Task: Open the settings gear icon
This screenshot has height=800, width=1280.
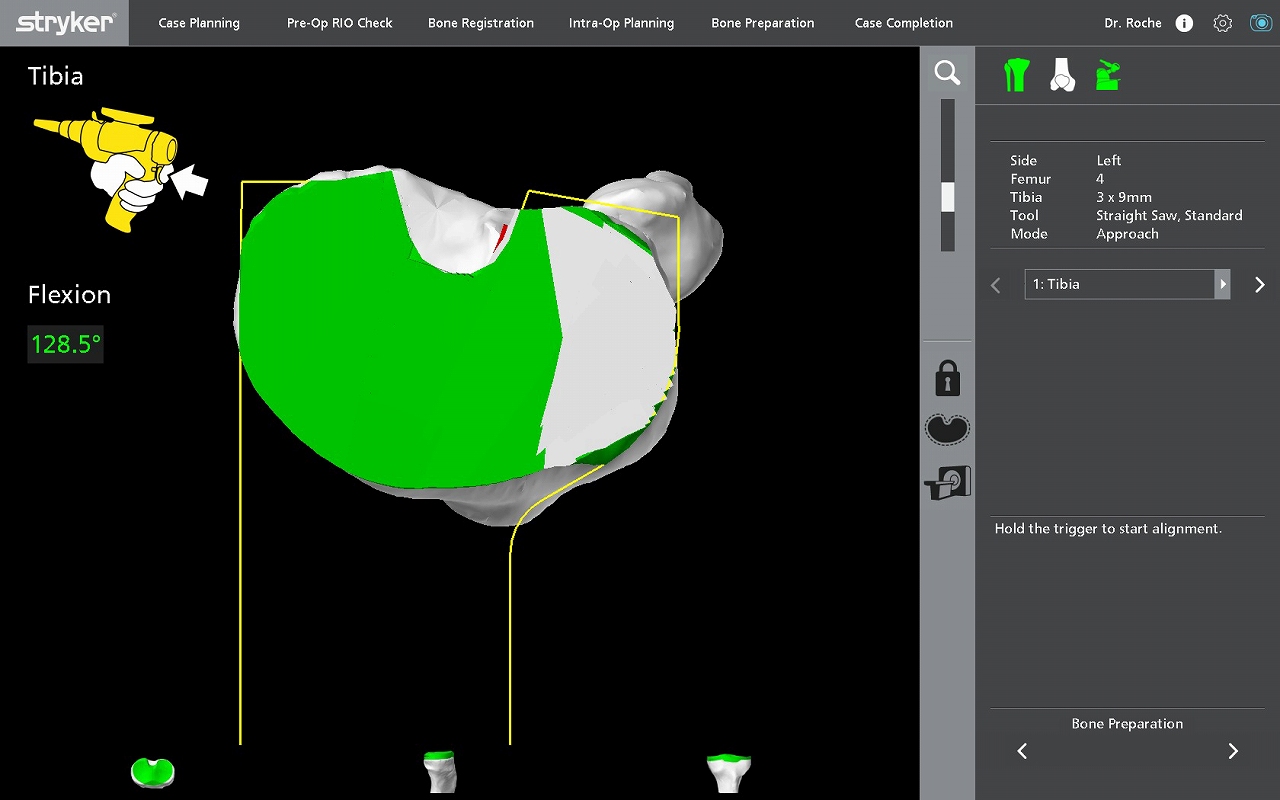Action: pos(1222,23)
